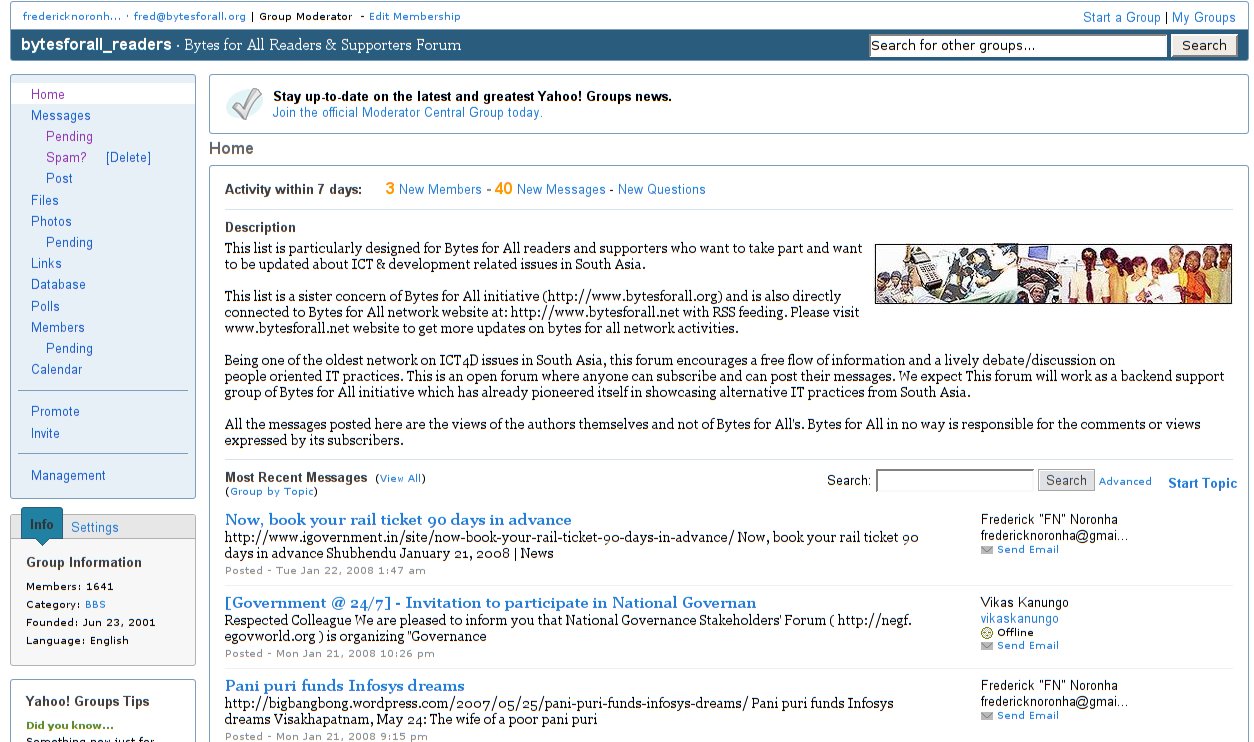
Task: Click View All beside Most Recent Messages
Action: (400, 479)
